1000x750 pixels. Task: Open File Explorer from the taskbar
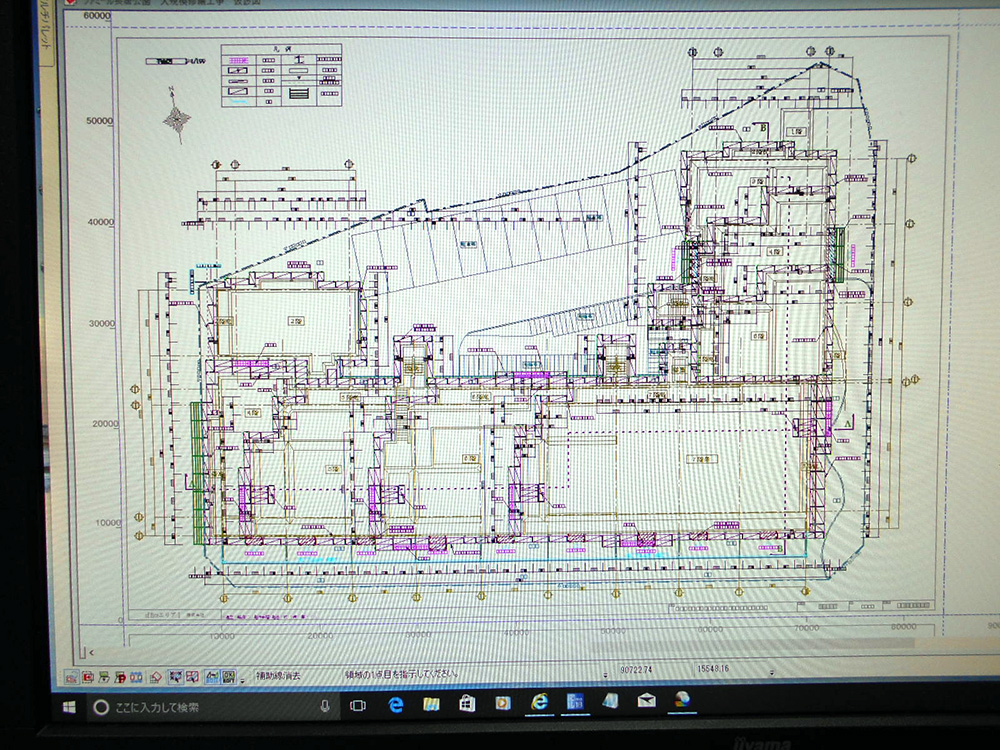click(x=432, y=705)
